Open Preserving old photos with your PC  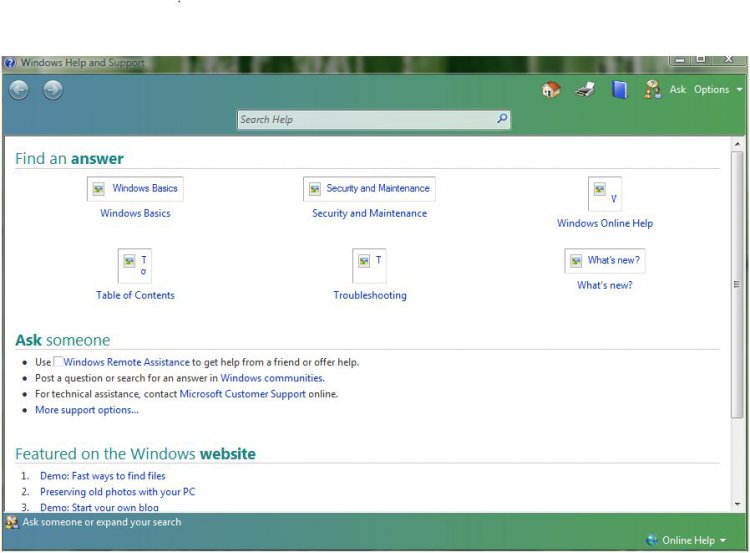click(118, 492)
